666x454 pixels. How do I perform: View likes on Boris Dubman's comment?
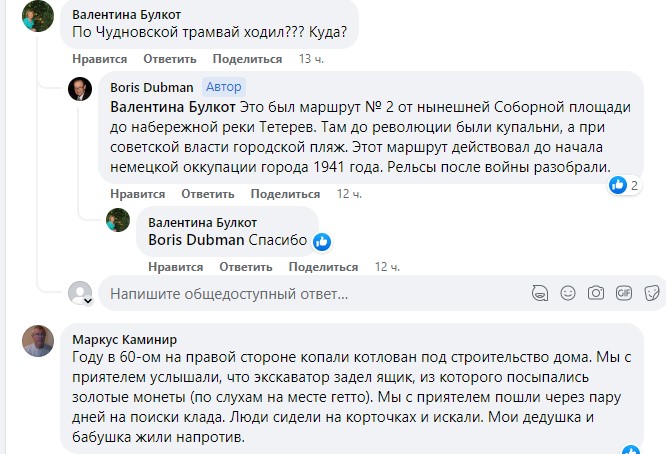click(624, 185)
